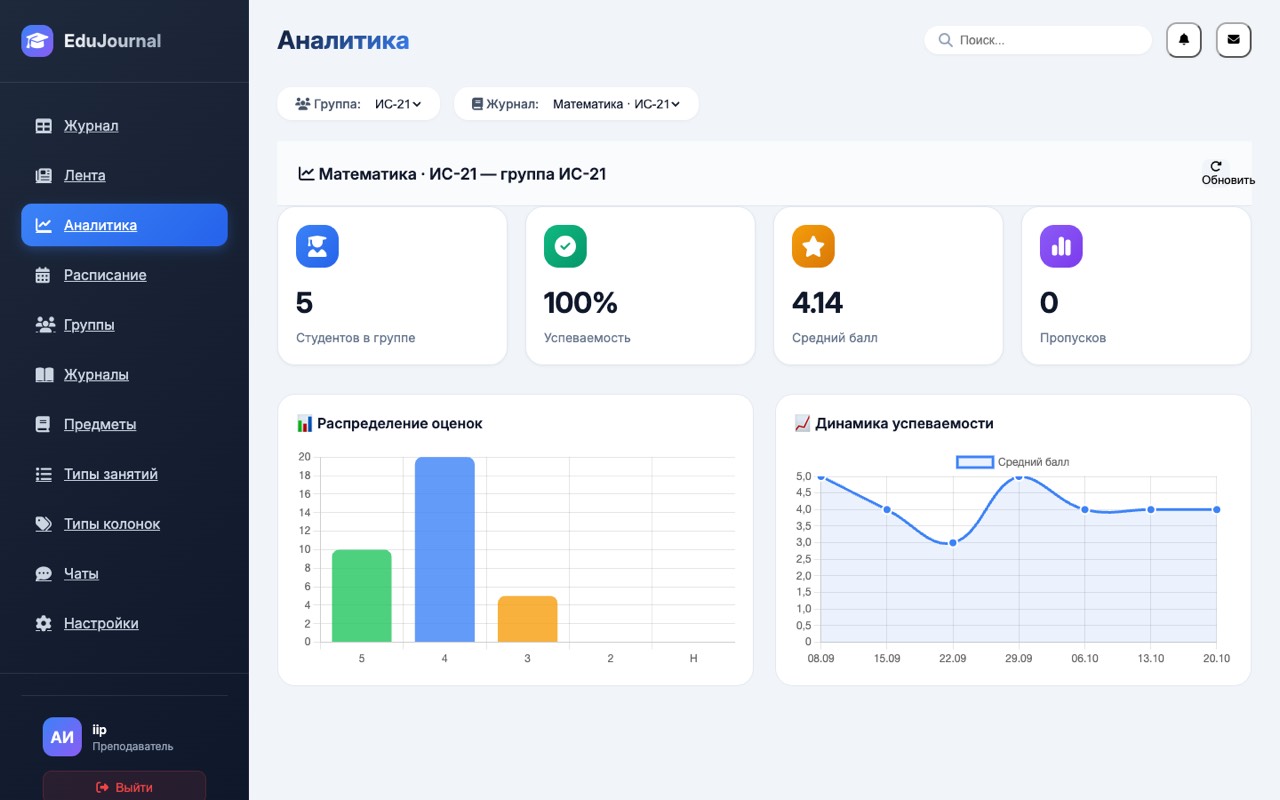Screen dimensions: 1280x800
Task: Select the Аналитика menu item
Action: coord(124,225)
